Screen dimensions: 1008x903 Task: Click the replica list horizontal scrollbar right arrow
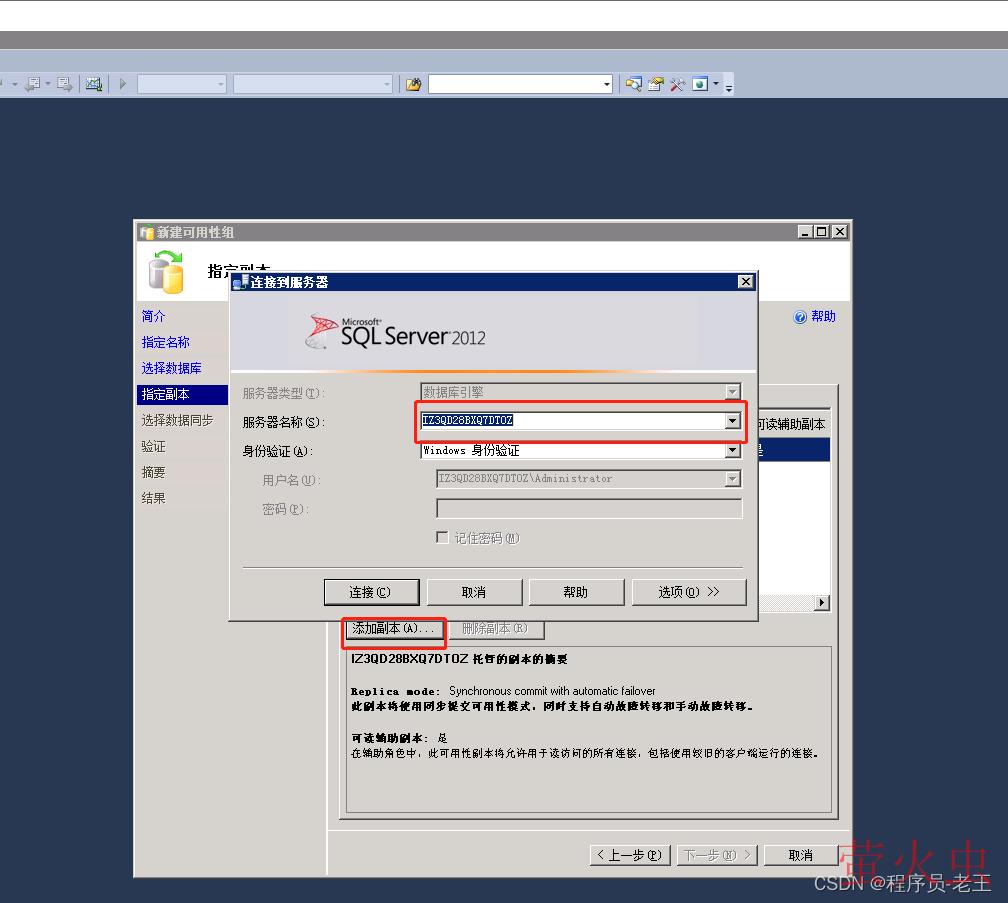point(822,603)
